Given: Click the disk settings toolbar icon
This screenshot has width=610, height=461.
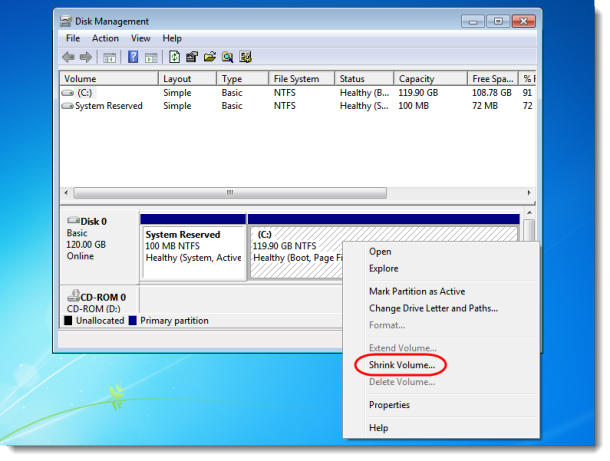Looking at the screenshot, I should (245, 57).
